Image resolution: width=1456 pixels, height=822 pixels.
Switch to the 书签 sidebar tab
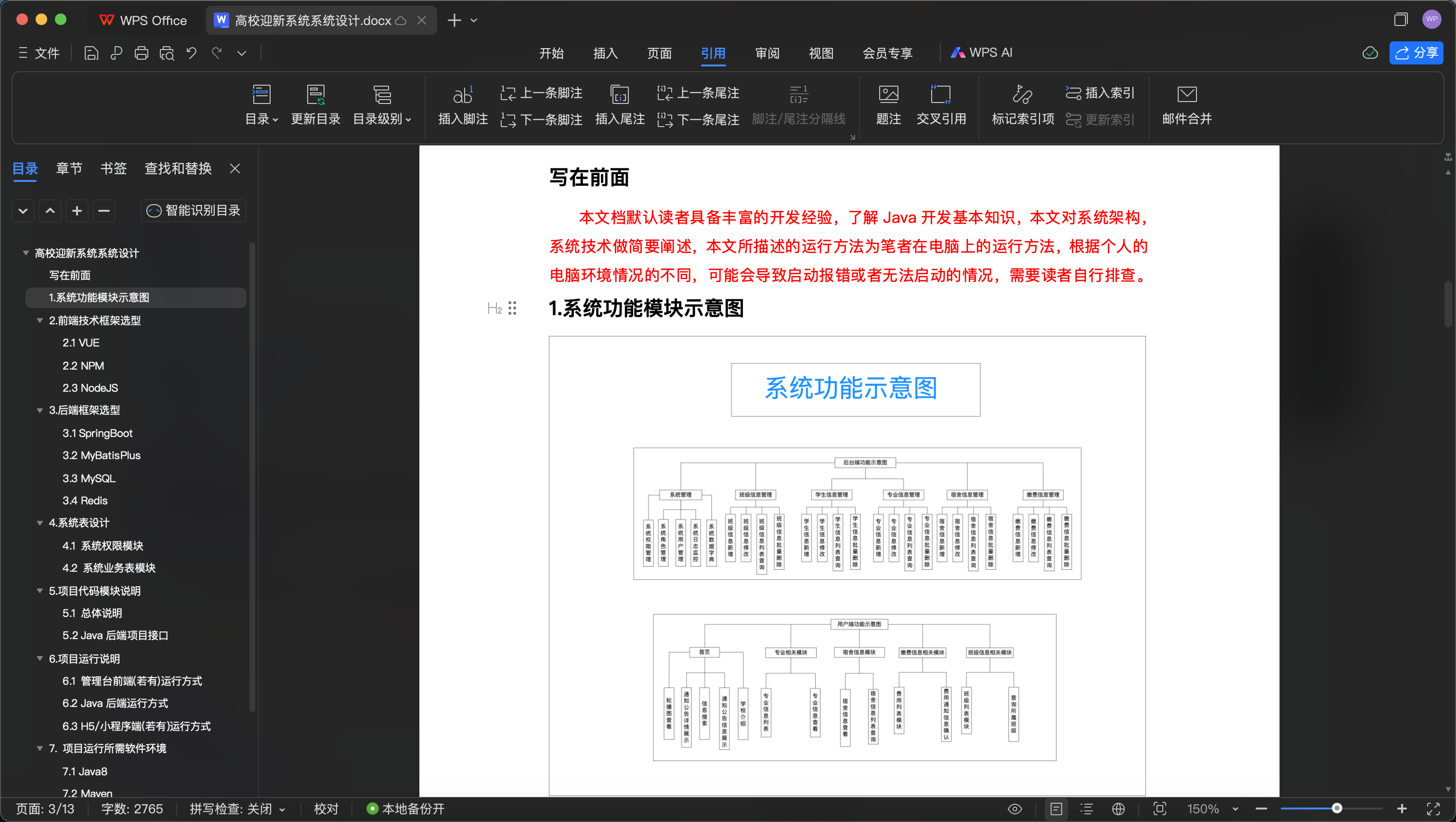(113, 168)
